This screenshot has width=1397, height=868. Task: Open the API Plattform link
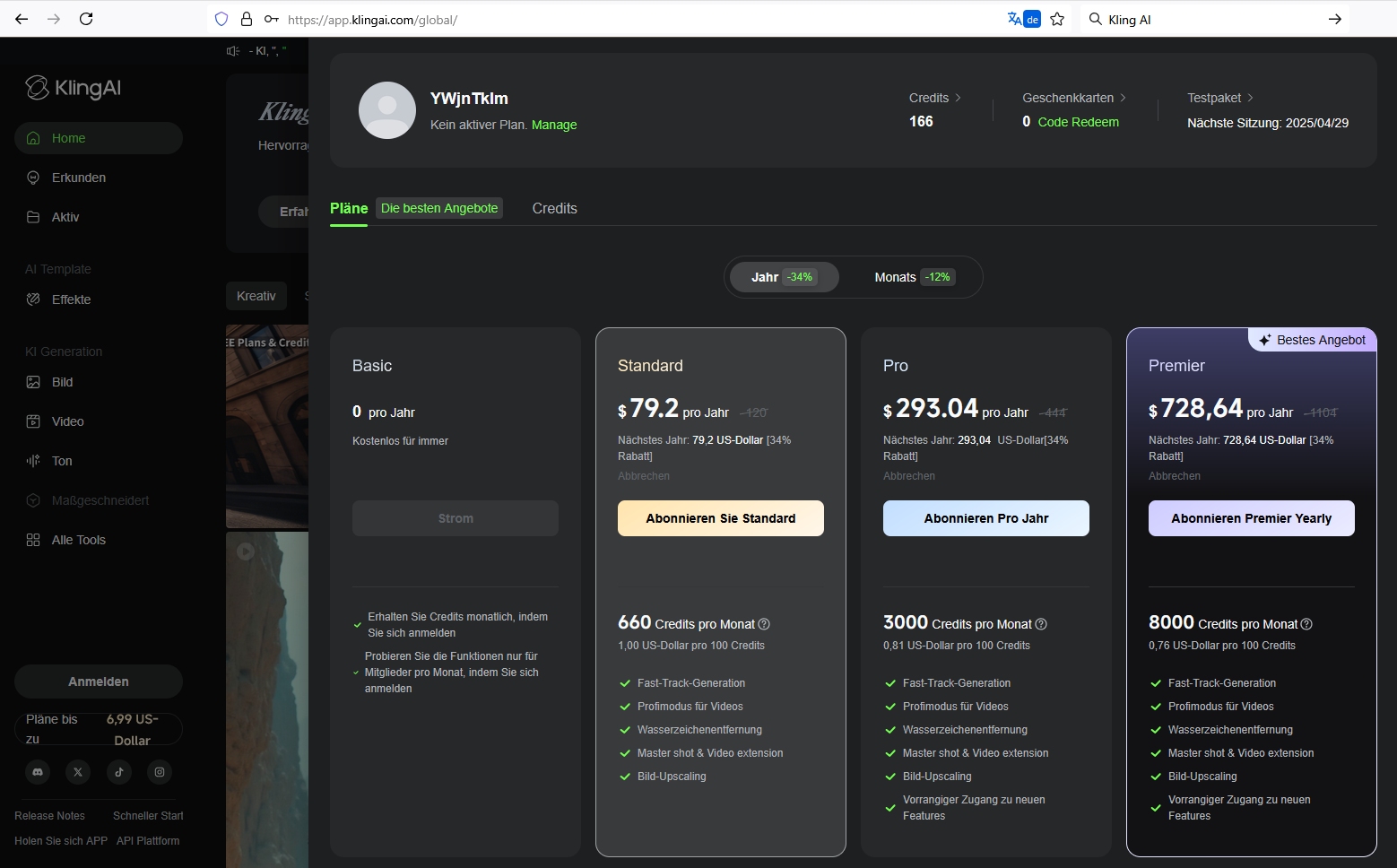(148, 841)
